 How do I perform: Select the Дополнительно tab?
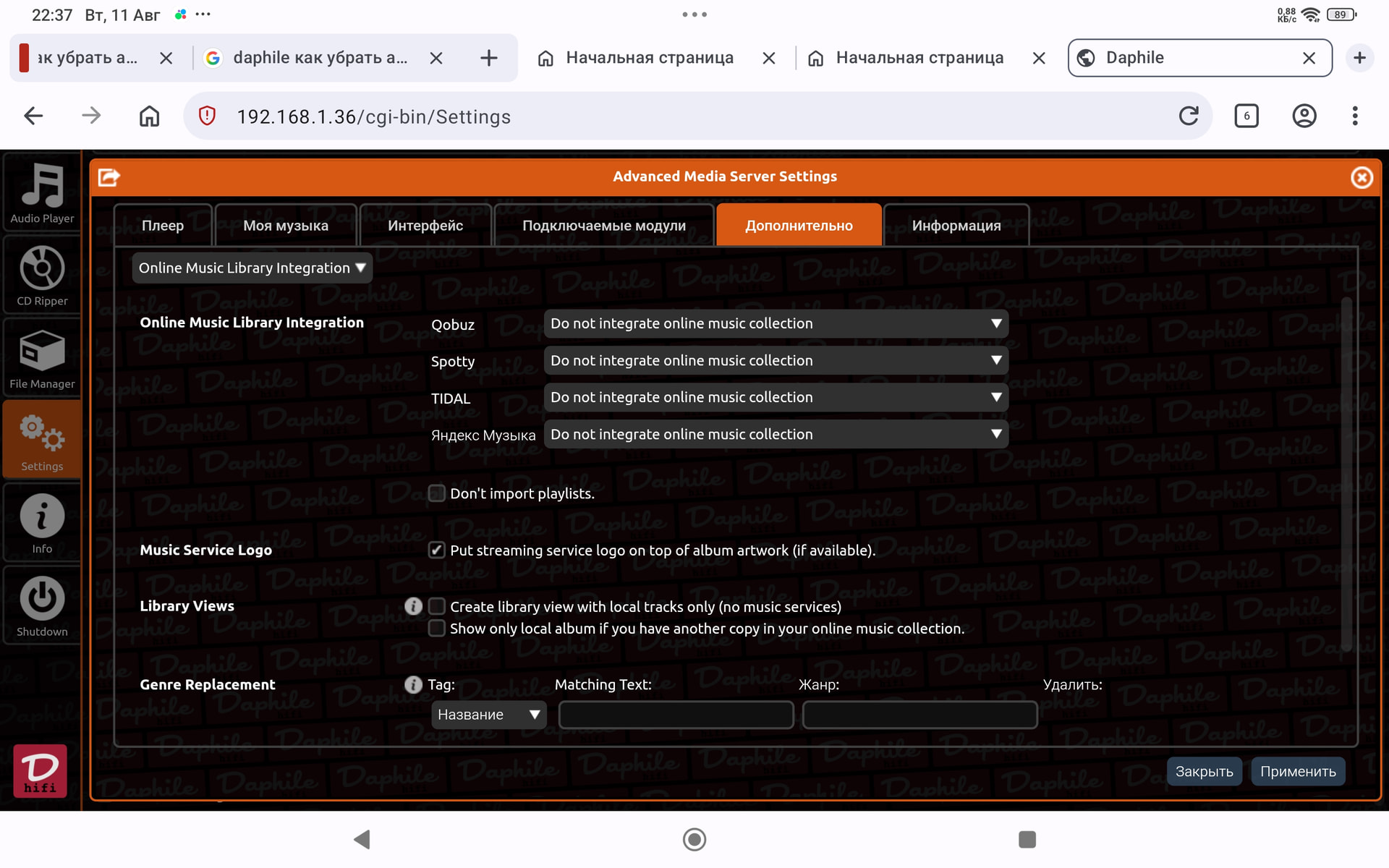pyautogui.click(x=799, y=225)
